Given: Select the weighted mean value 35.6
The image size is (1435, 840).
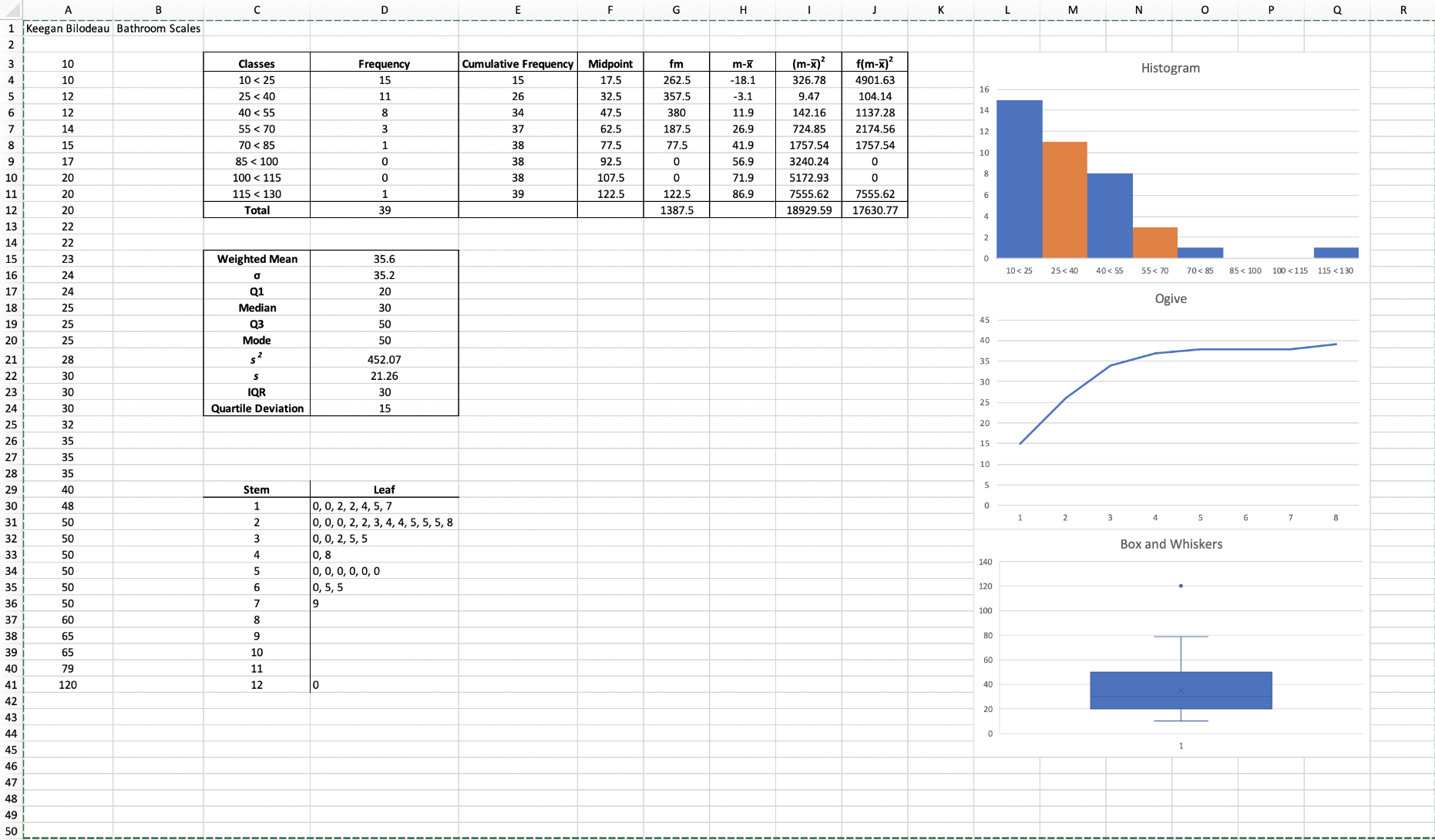Looking at the screenshot, I should click(385, 259).
